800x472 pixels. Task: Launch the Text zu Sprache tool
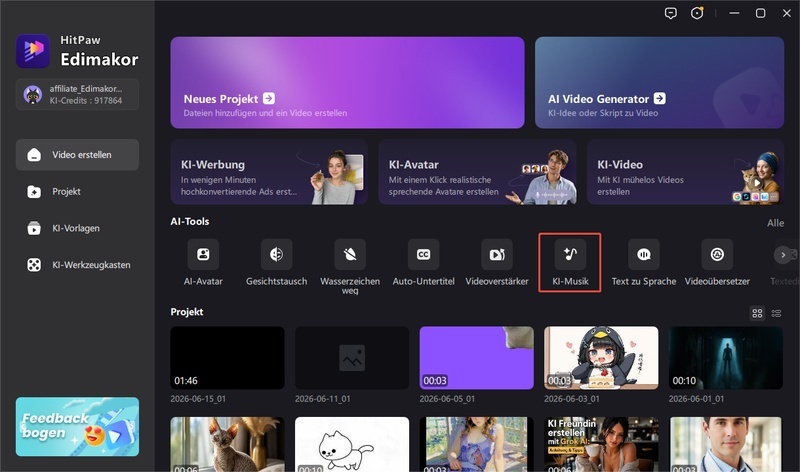click(644, 254)
